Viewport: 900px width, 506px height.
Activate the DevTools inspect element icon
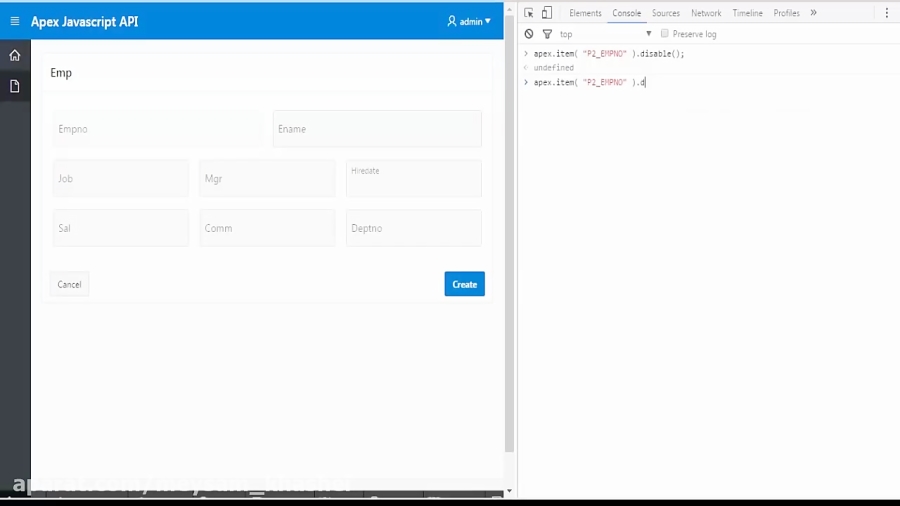[x=529, y=13]
